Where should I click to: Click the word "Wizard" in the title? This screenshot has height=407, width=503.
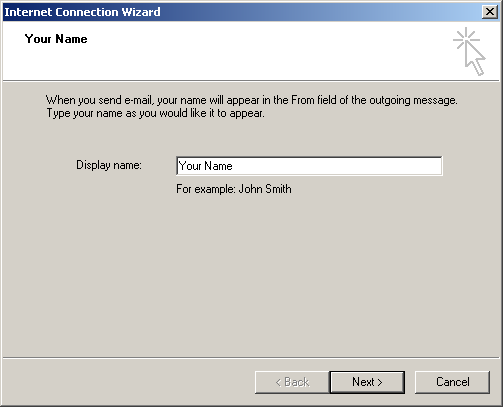(141, 12)
